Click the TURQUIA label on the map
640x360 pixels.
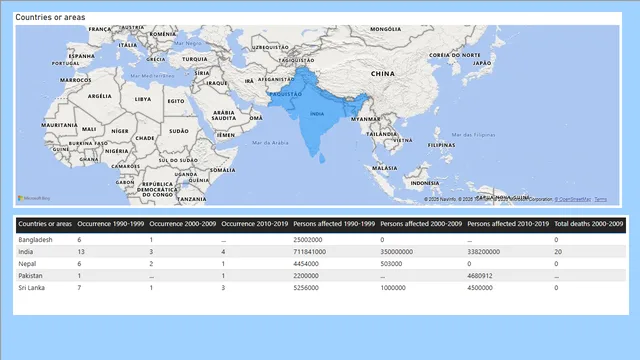[x=195, y=59]
